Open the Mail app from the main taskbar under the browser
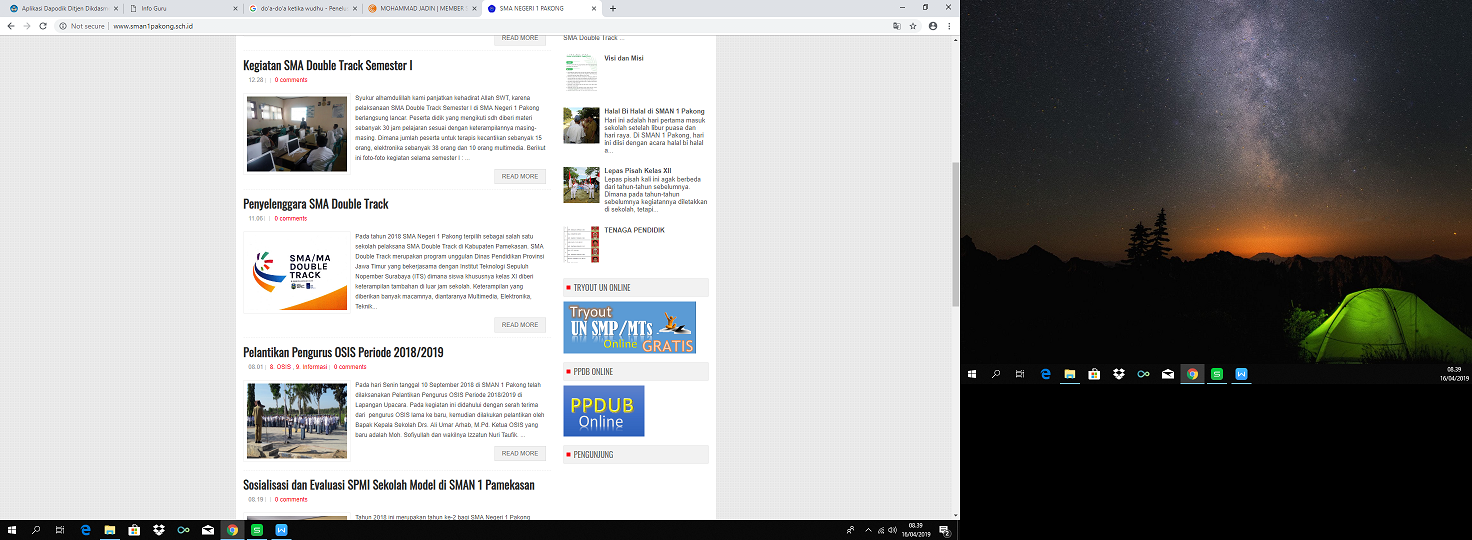This screenshot has height=540, width=1472. click(208, 530)
